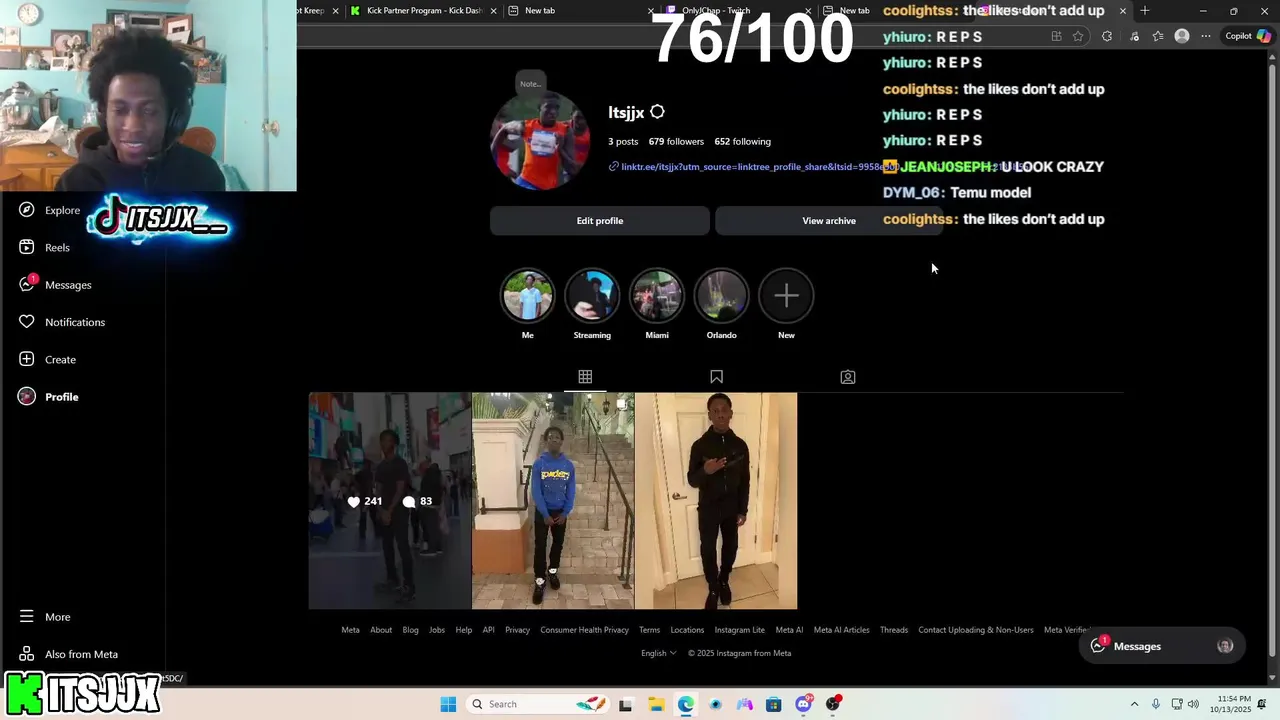Open Discord from the taskbar

(x=803, y=704)
